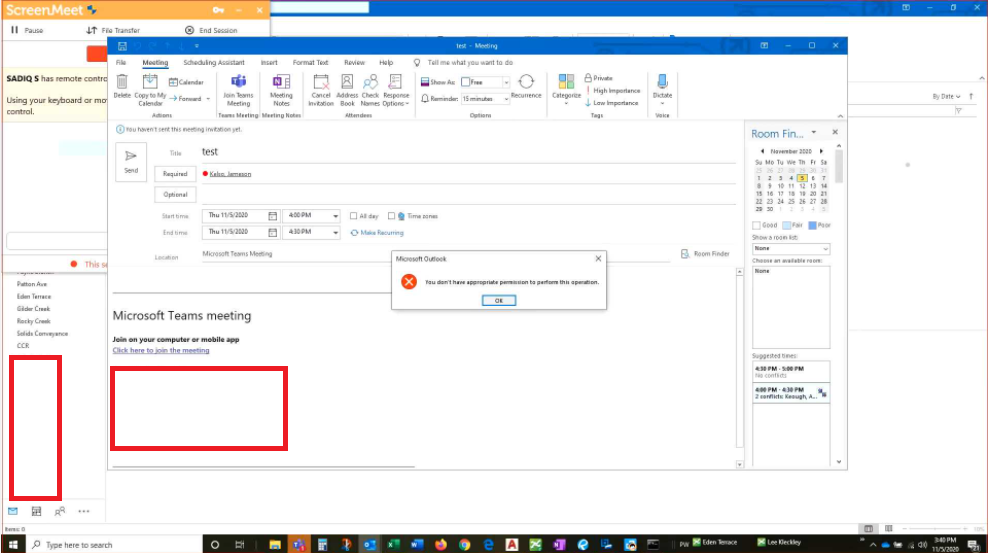
Task: Go to next month in Room Finder calendar
Action: coord(821,151)
